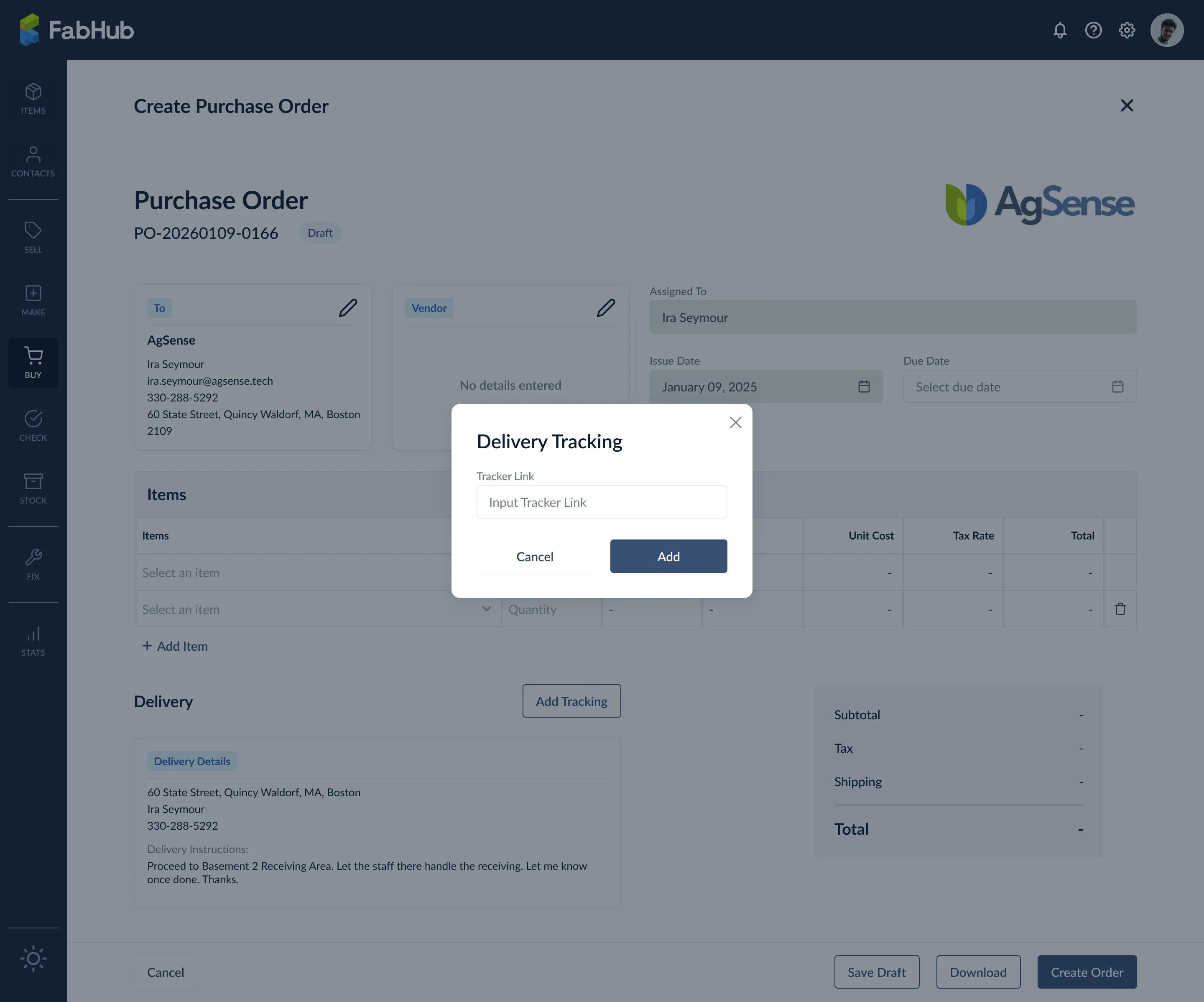Screen dimensions: 1204x1002
Task: Click the No details entered text
Action: [x=510, y=386]
